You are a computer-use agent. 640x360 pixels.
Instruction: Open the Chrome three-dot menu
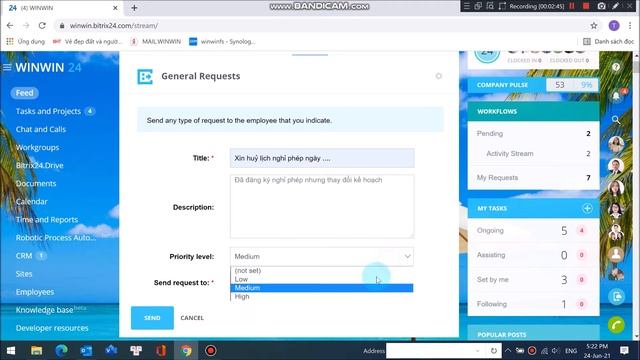point(630,26)
